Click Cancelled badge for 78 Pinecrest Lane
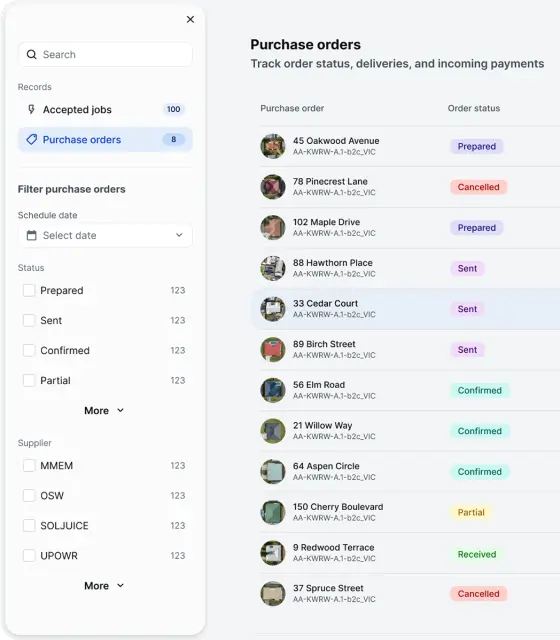560x640 pixels. [x=478, y=187]
